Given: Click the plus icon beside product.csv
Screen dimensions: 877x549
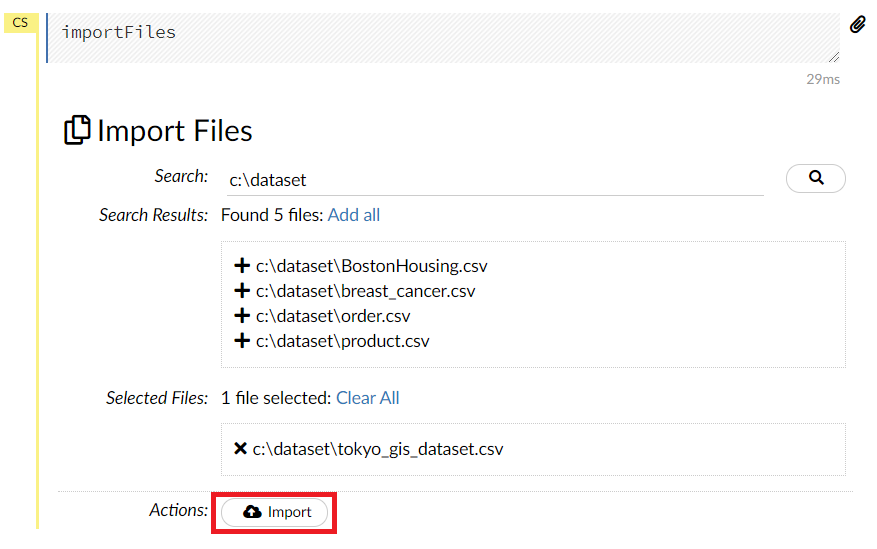Looking at the screenshot, I should (x=241, y=341).
